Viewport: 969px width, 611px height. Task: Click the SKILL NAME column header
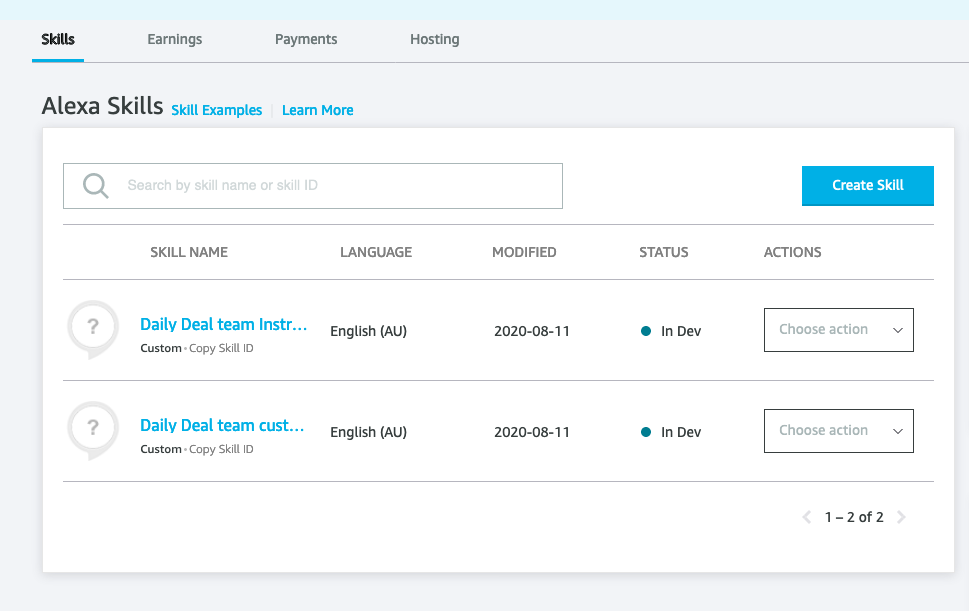[x=189, y=252]
